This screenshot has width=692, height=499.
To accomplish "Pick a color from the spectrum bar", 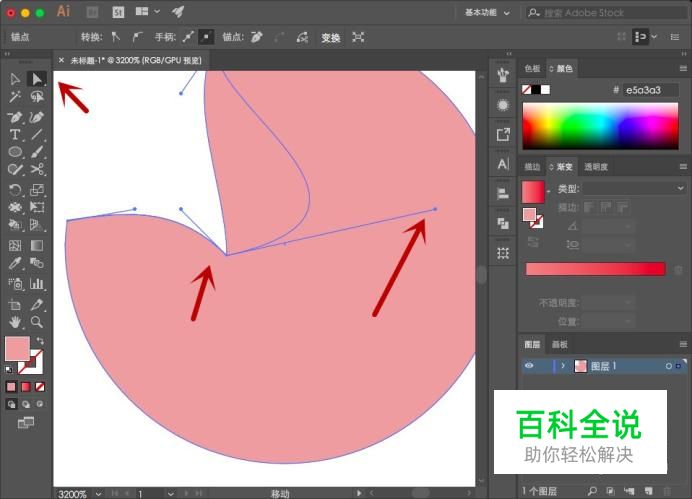I will [600, 126].
